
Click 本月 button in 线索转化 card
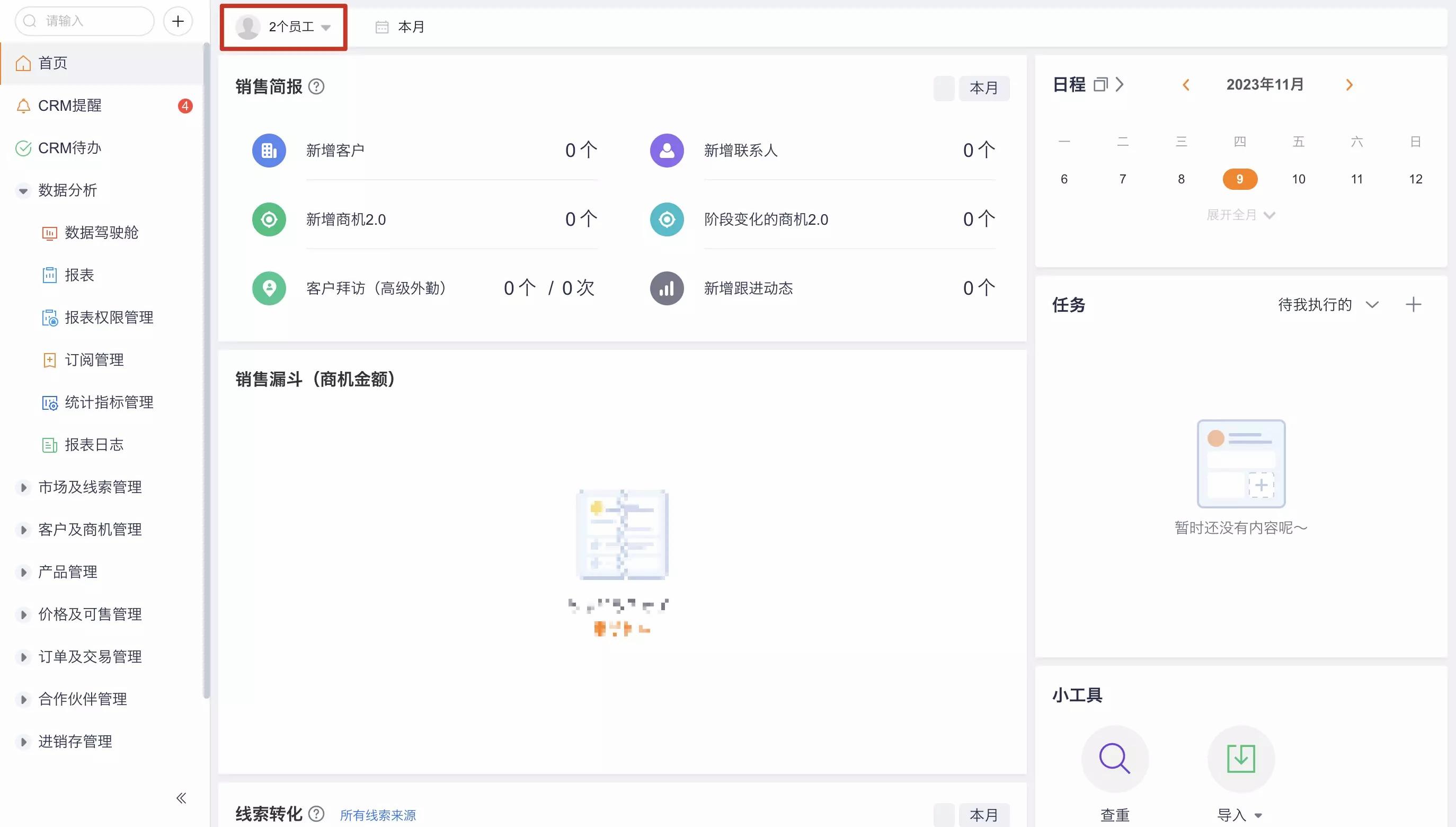(x=984, y=815)
